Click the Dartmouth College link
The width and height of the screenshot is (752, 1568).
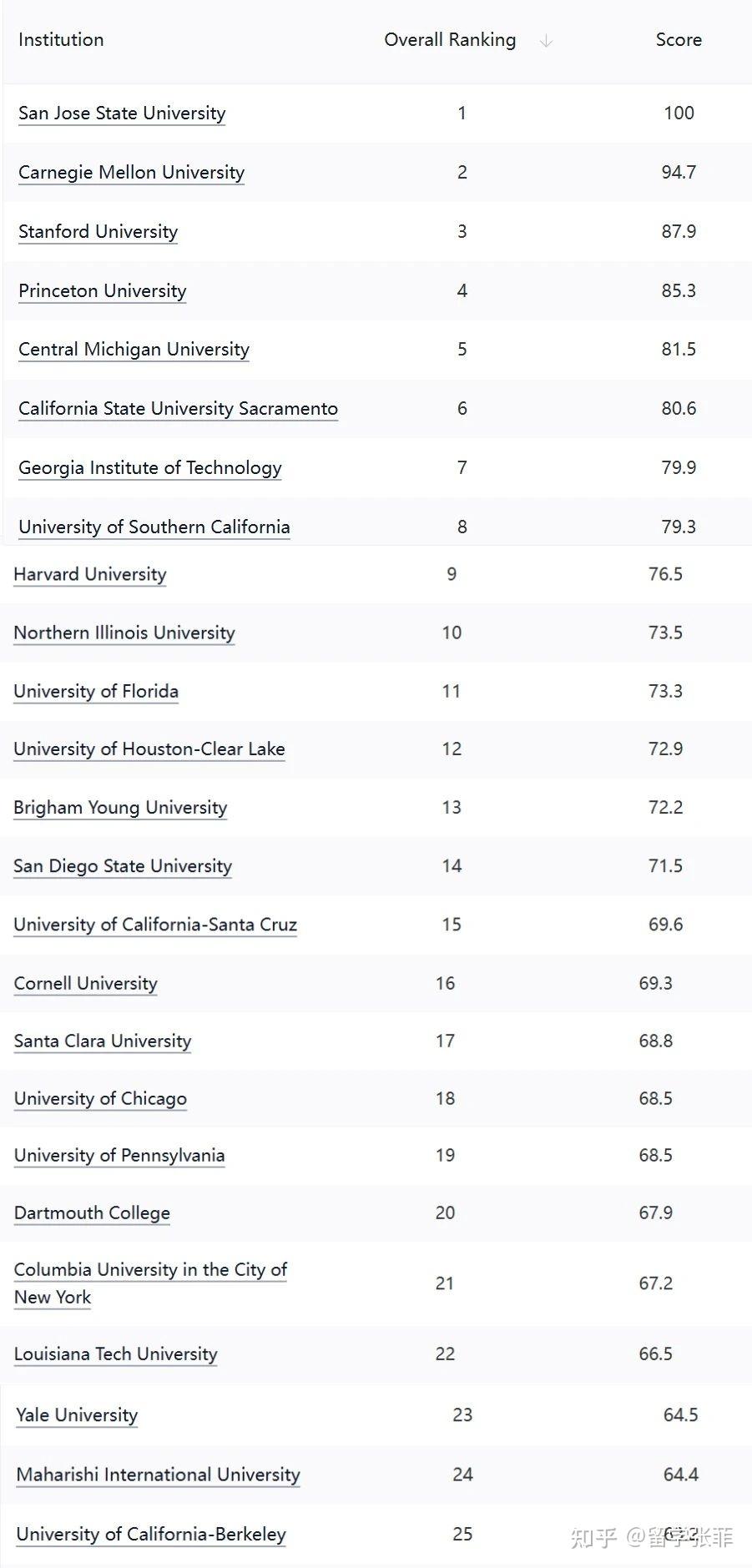92,1213
